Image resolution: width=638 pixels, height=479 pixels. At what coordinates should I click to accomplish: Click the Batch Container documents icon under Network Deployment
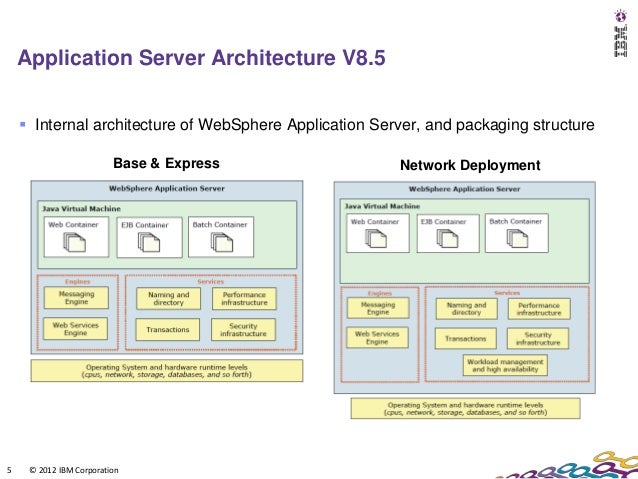point(517,238)
